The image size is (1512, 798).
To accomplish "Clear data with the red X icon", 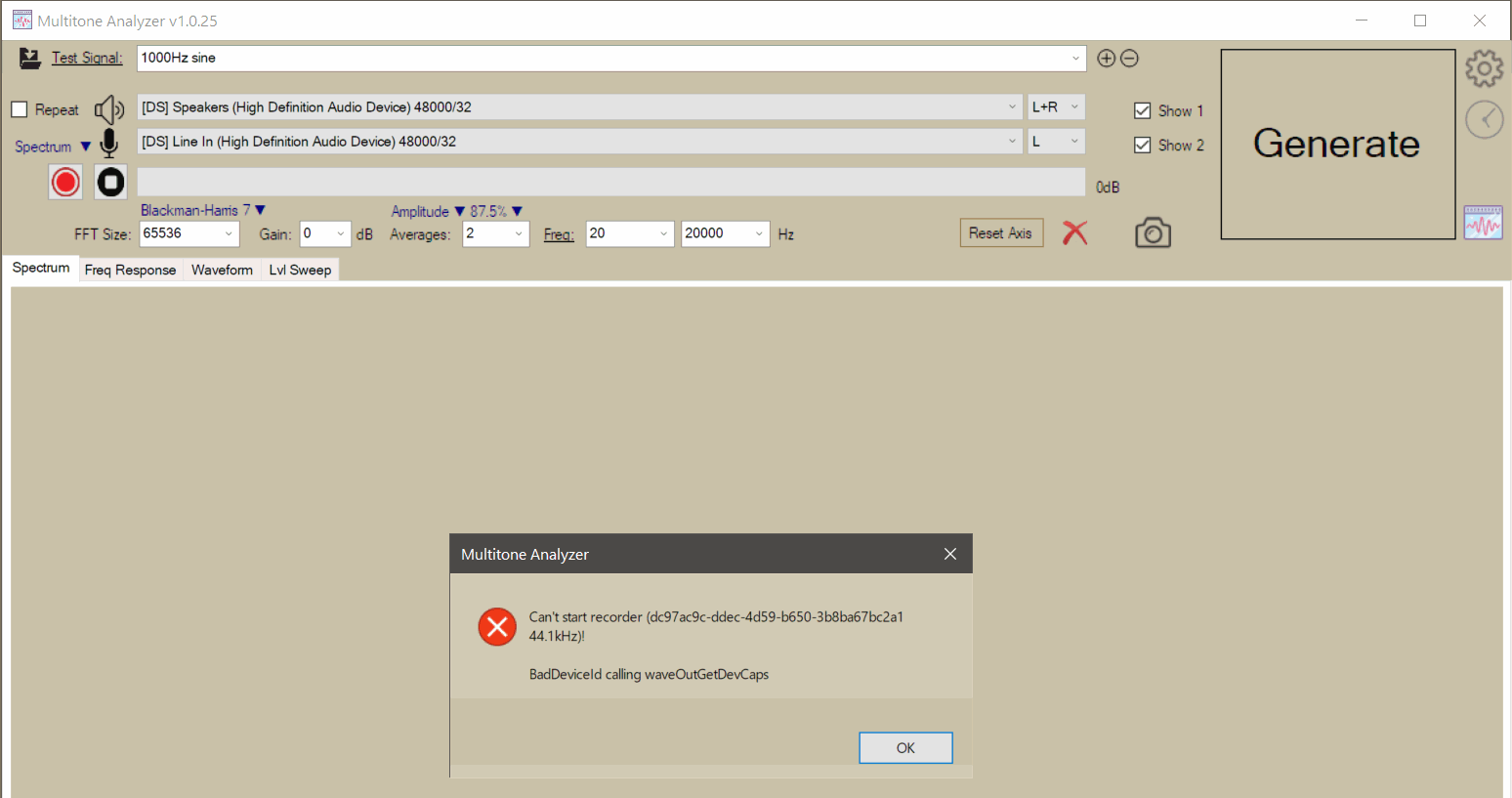I will click(1074, 232).
